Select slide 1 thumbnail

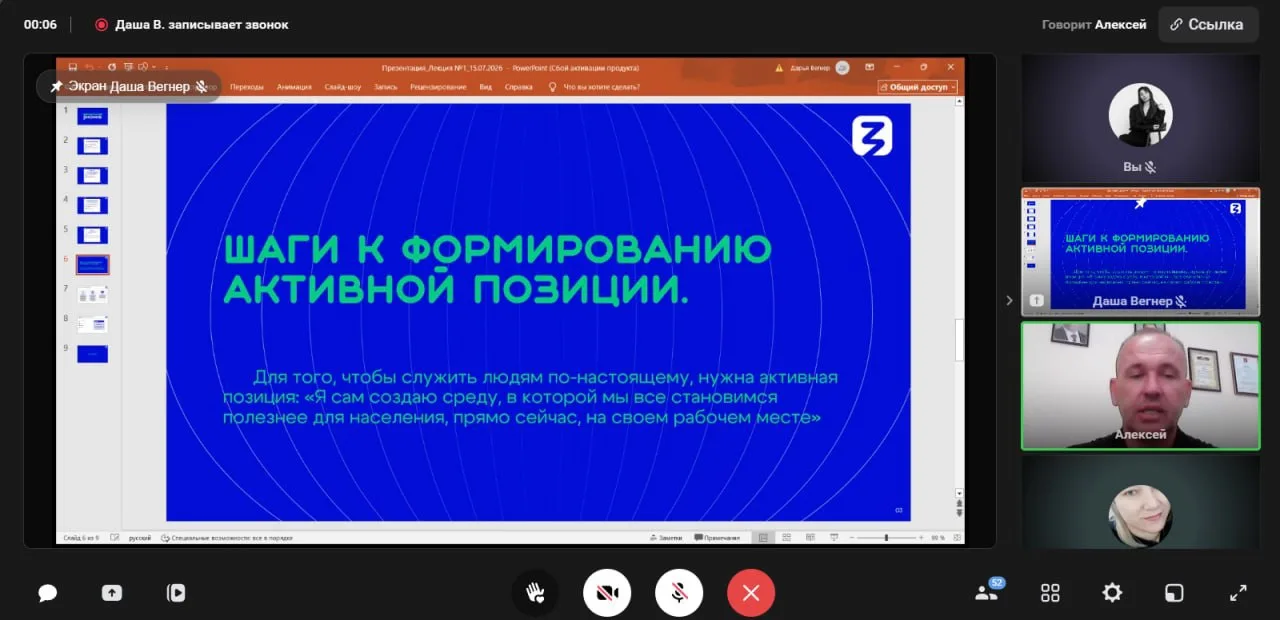coord(92,116)
